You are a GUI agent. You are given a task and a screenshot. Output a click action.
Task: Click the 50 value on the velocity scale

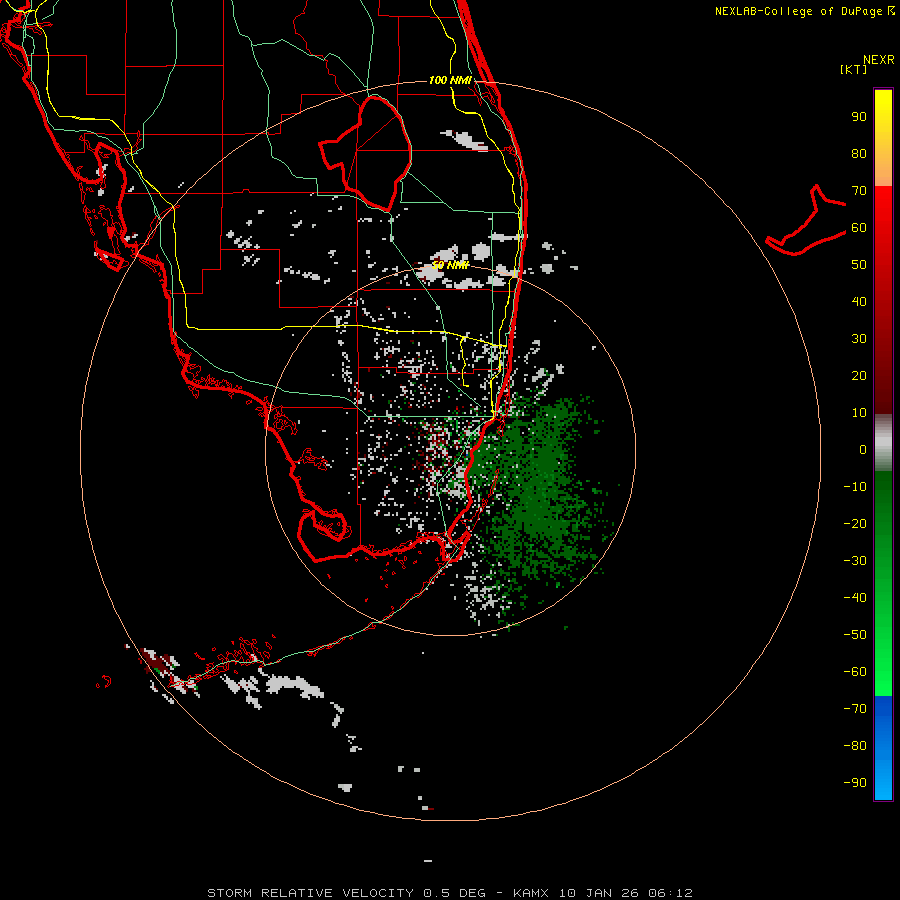coord(859,265)
